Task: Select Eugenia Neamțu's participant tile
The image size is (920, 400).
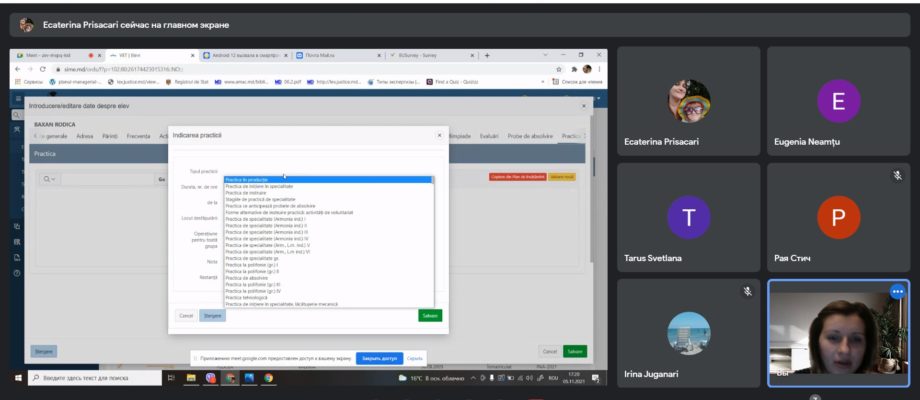Action: 838,103
